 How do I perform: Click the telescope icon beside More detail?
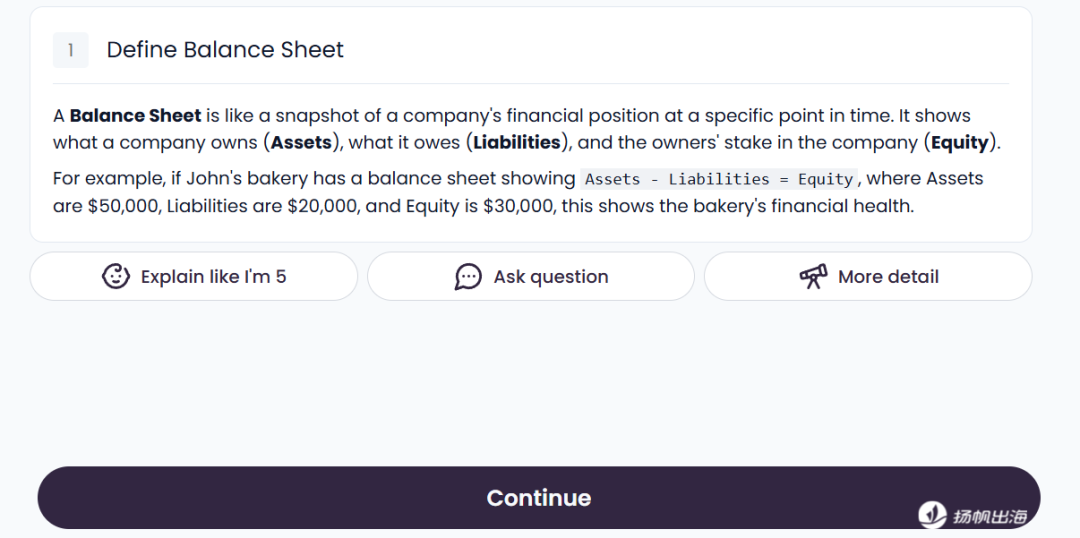(x=813, y=277)
